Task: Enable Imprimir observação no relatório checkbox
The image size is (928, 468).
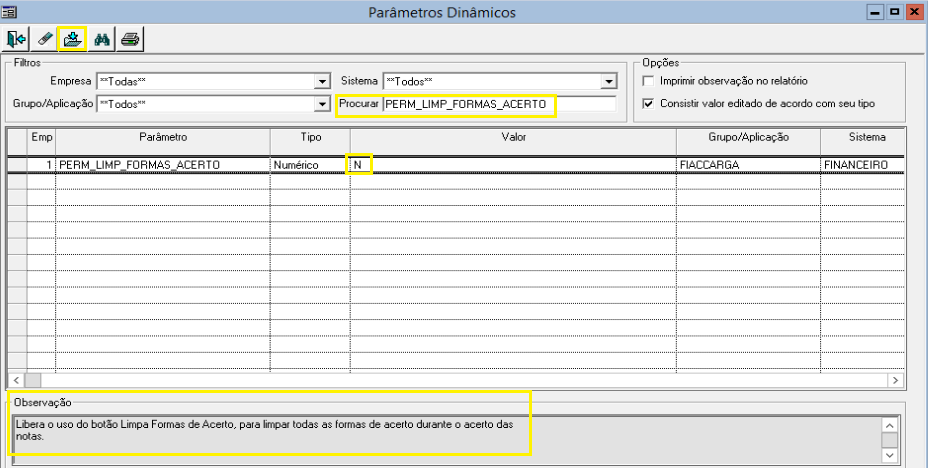Action: 649,81
